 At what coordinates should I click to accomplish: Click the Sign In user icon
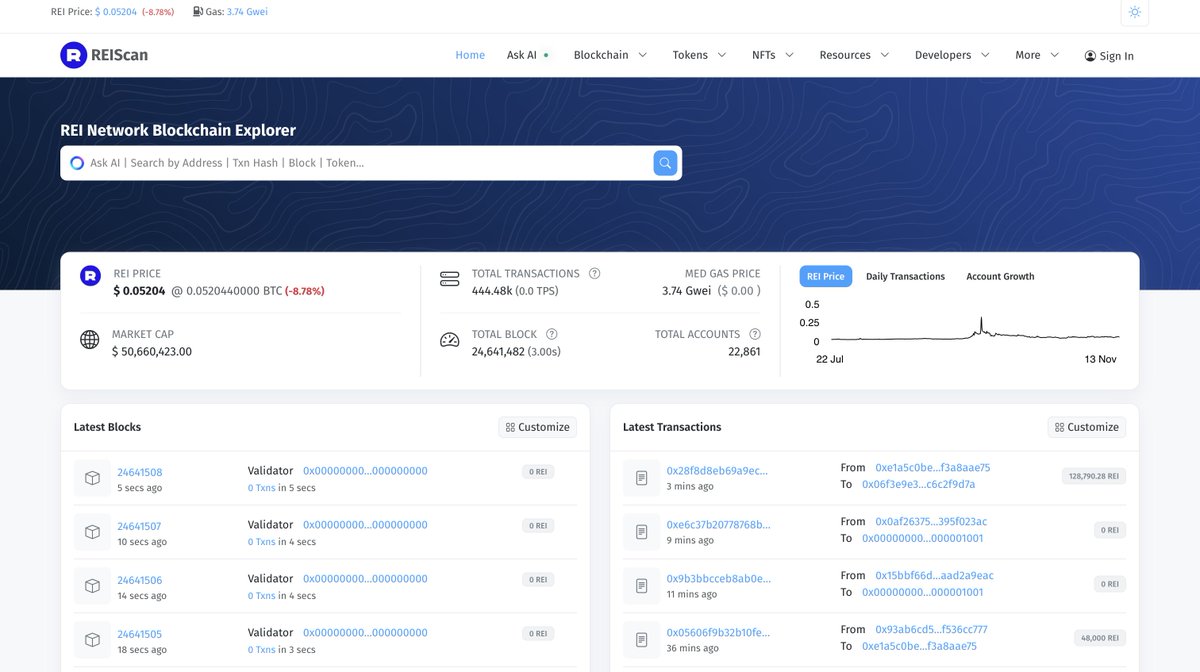[x=1090, y=56]
